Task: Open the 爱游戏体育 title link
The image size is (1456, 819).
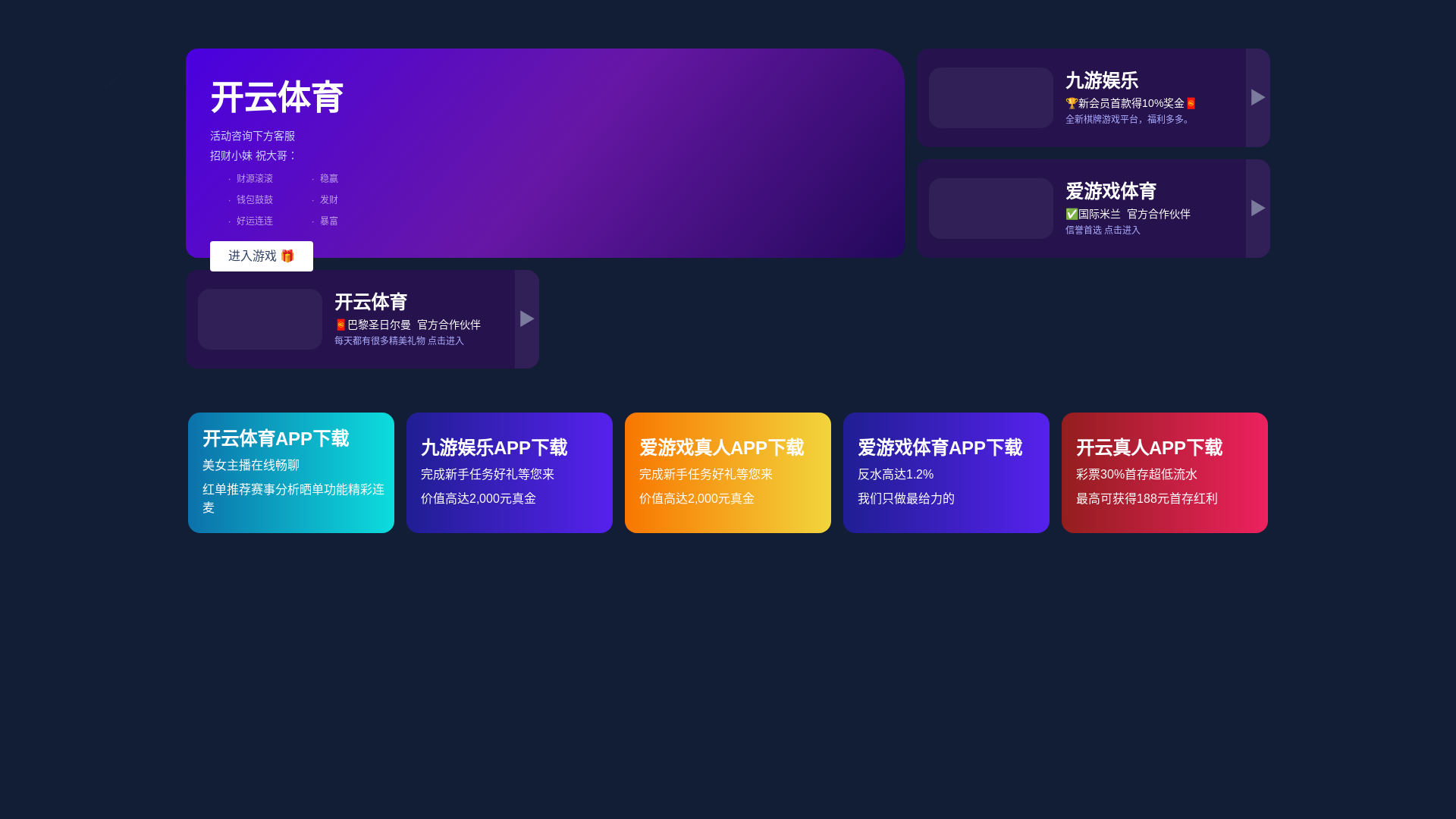Action: tap(1110, 191)
